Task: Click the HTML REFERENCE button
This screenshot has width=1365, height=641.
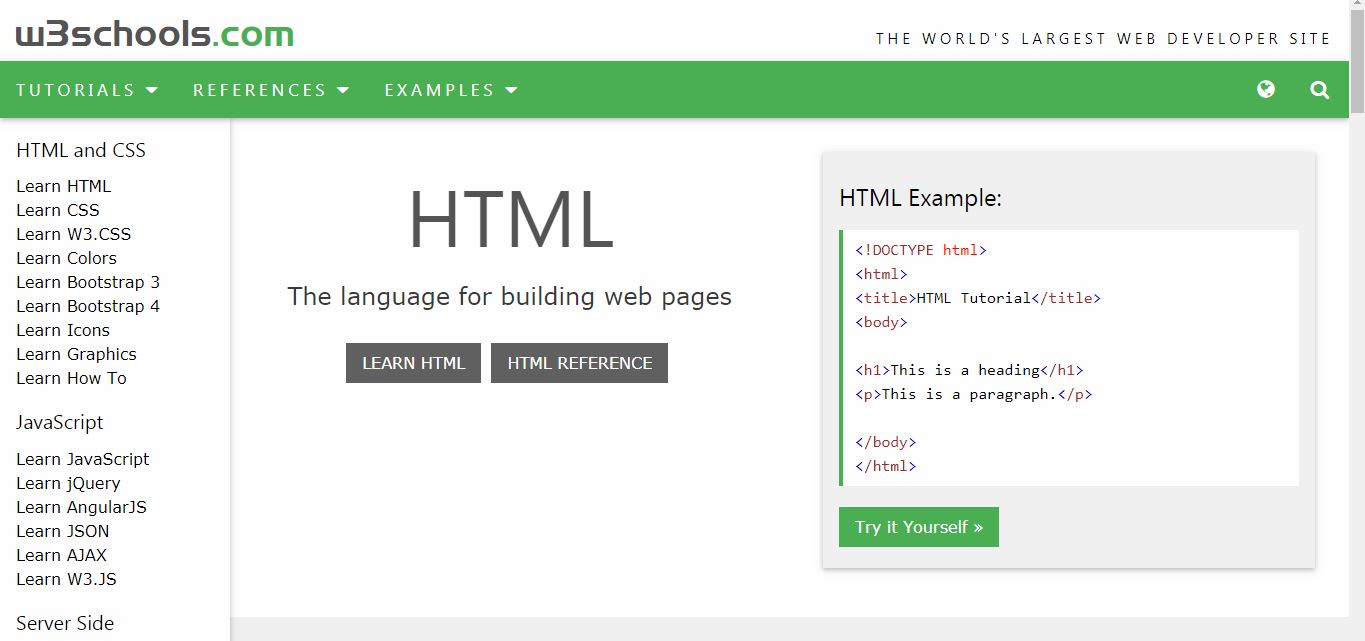Action: tap(579, 363)
